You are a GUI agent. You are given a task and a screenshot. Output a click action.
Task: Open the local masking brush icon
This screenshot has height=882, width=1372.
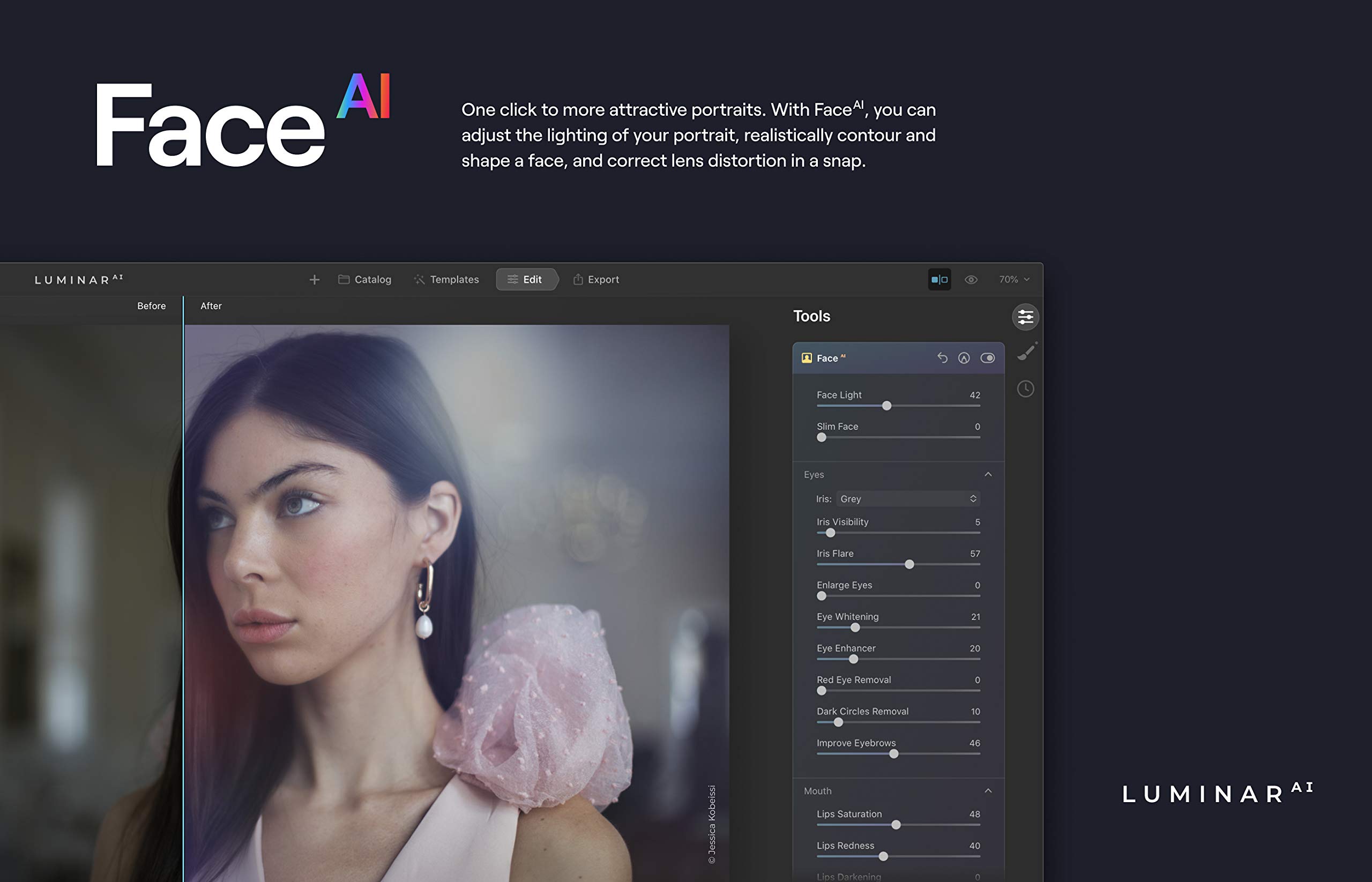pos(1026,352)
